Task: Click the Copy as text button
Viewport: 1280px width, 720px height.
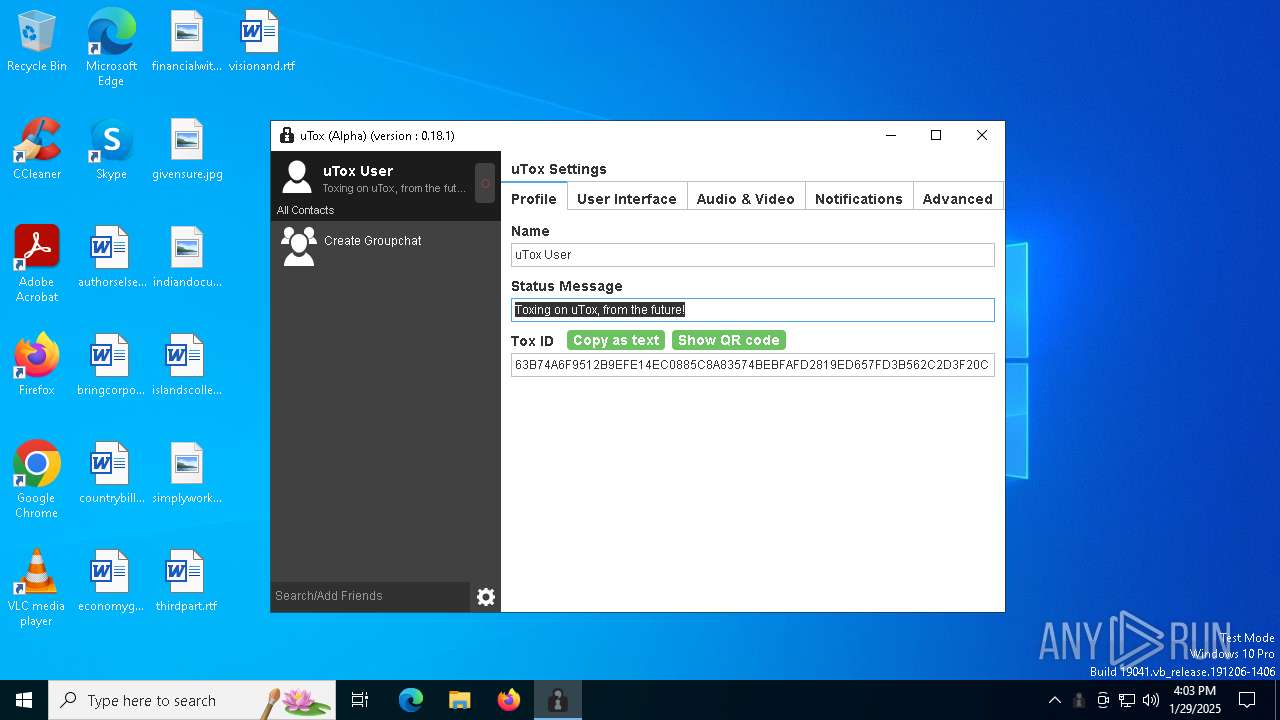Action: tap(616, 340)
